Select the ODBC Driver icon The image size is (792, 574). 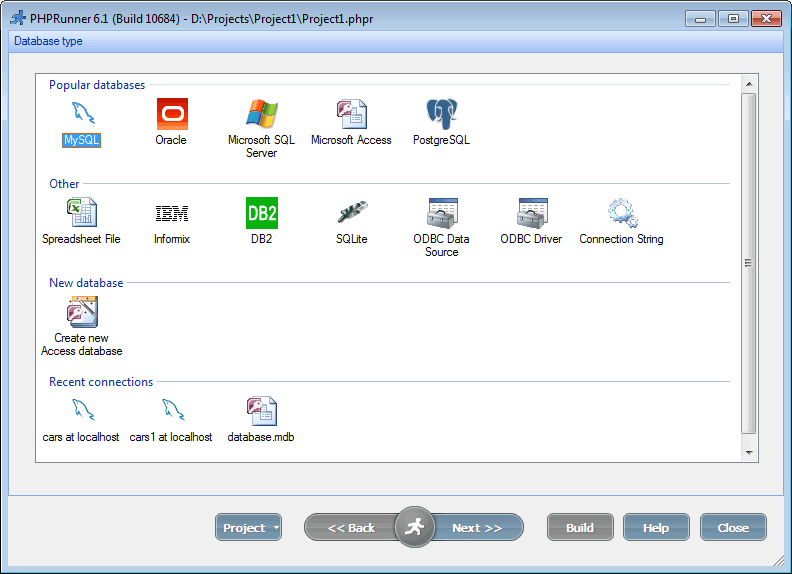(x=532, y=213)
